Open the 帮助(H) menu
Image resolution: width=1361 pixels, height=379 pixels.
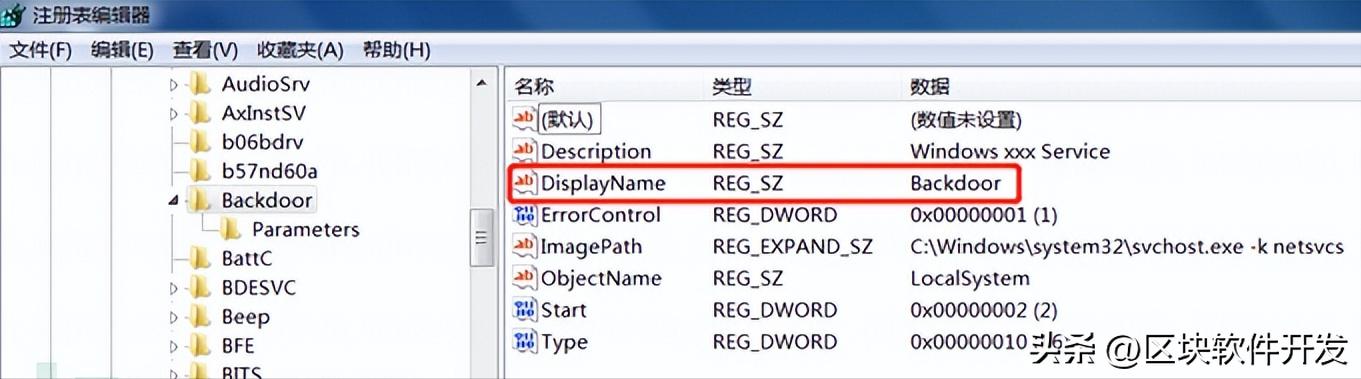coord(396,50)
